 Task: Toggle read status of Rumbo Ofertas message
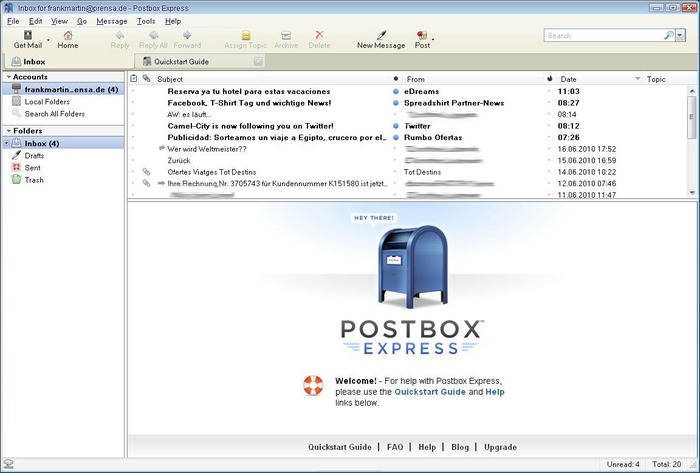point(396,137)
